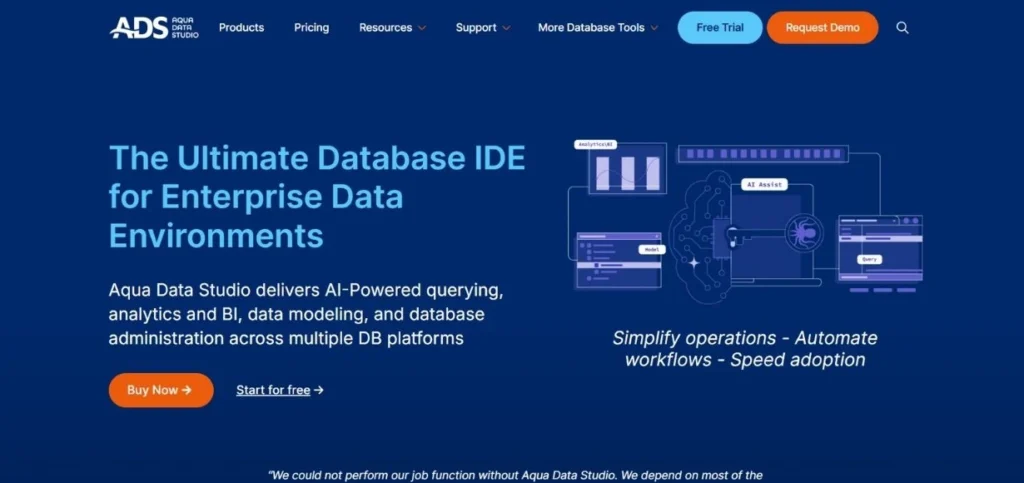
Task: Follow the Start for free link
Action: point(280,390)
